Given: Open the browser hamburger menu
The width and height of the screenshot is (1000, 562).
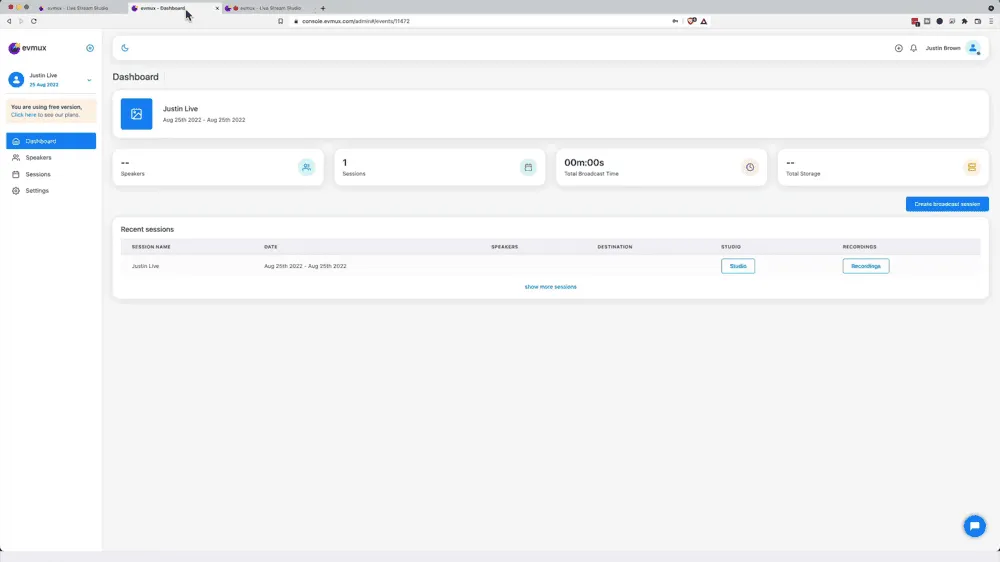Looking at the screenshot, I should [x=991, y=21].
